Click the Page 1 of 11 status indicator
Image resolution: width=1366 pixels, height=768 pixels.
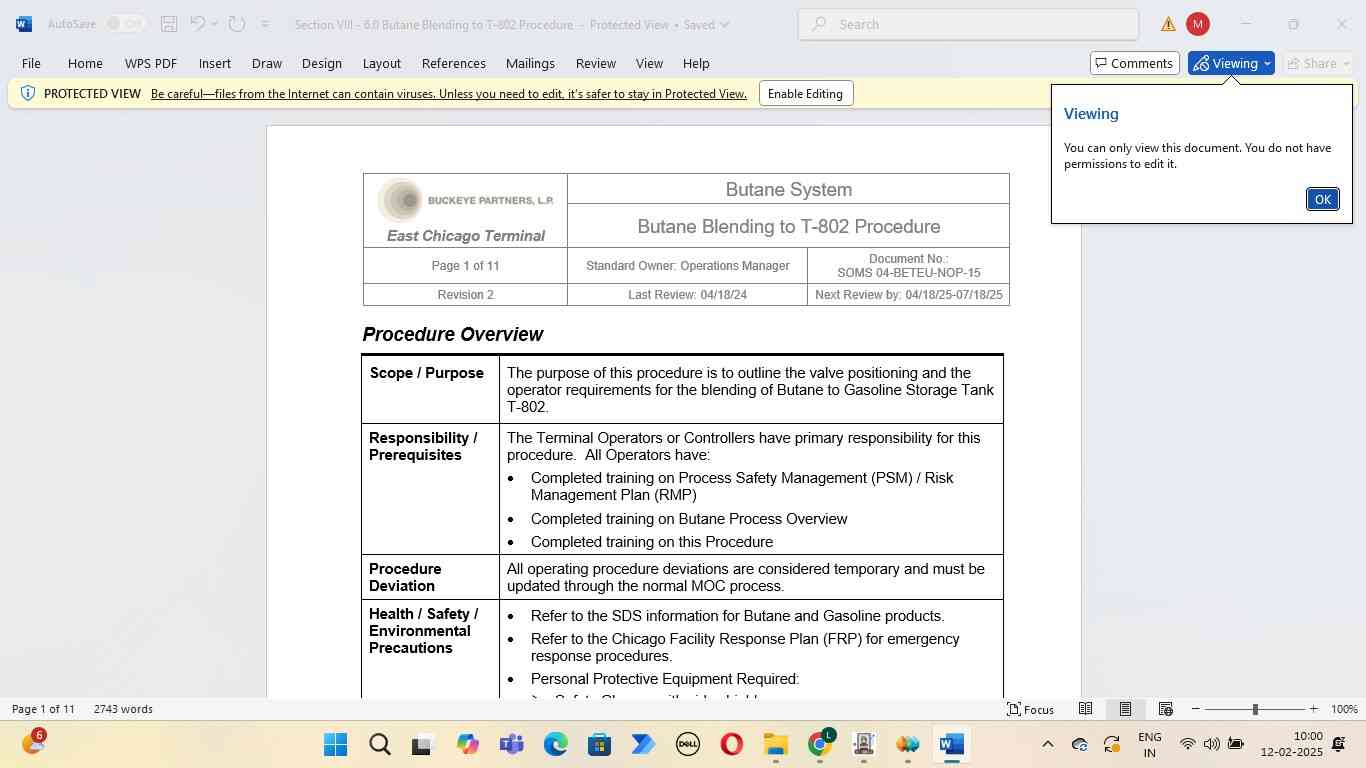tap(43, 709)
